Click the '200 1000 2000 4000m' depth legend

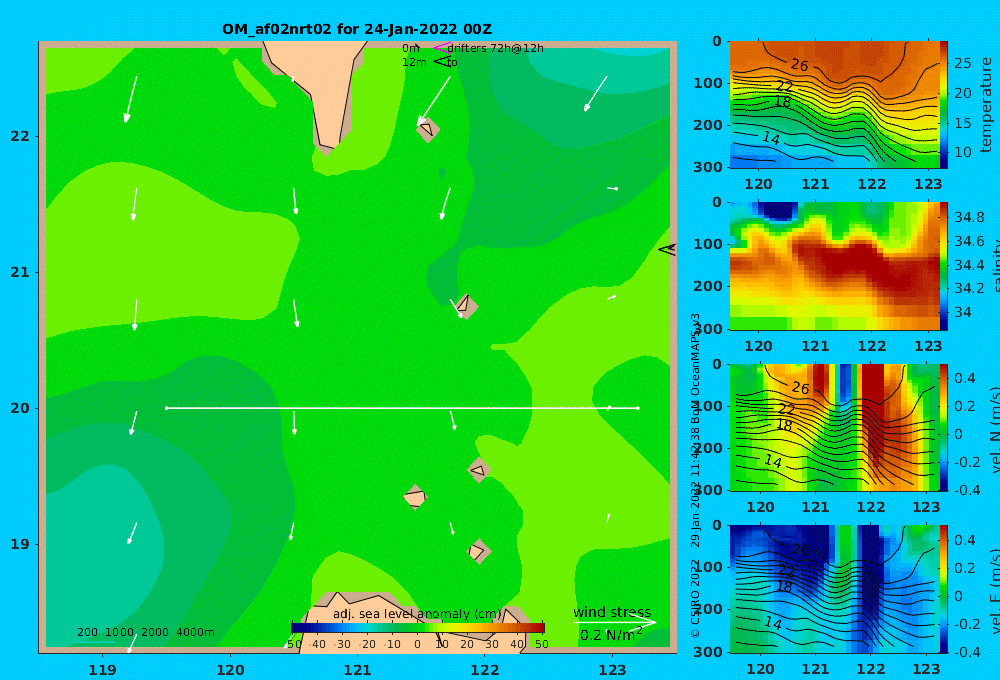tap(145, 632)
